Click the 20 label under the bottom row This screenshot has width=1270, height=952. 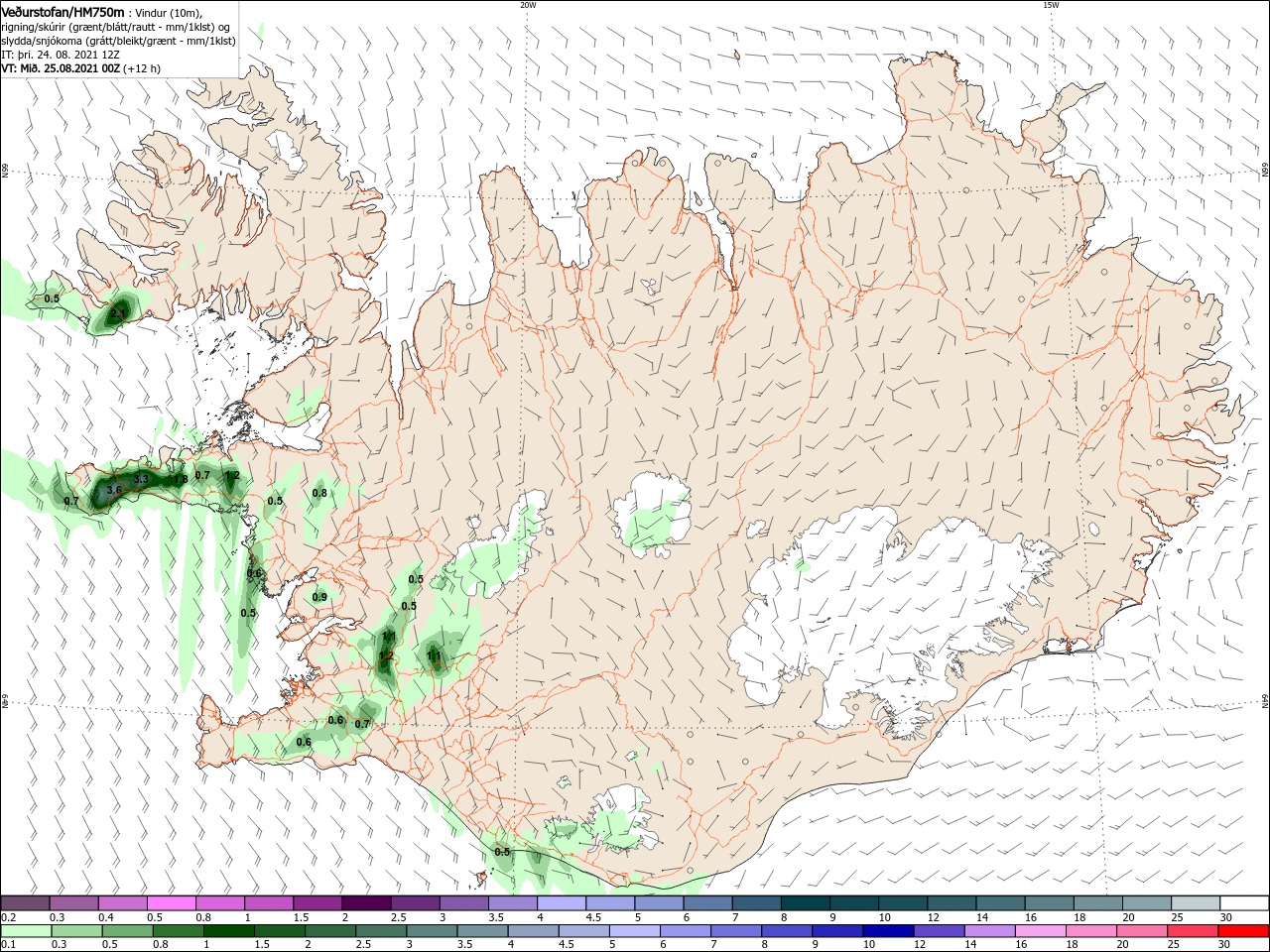(1122, 945)
